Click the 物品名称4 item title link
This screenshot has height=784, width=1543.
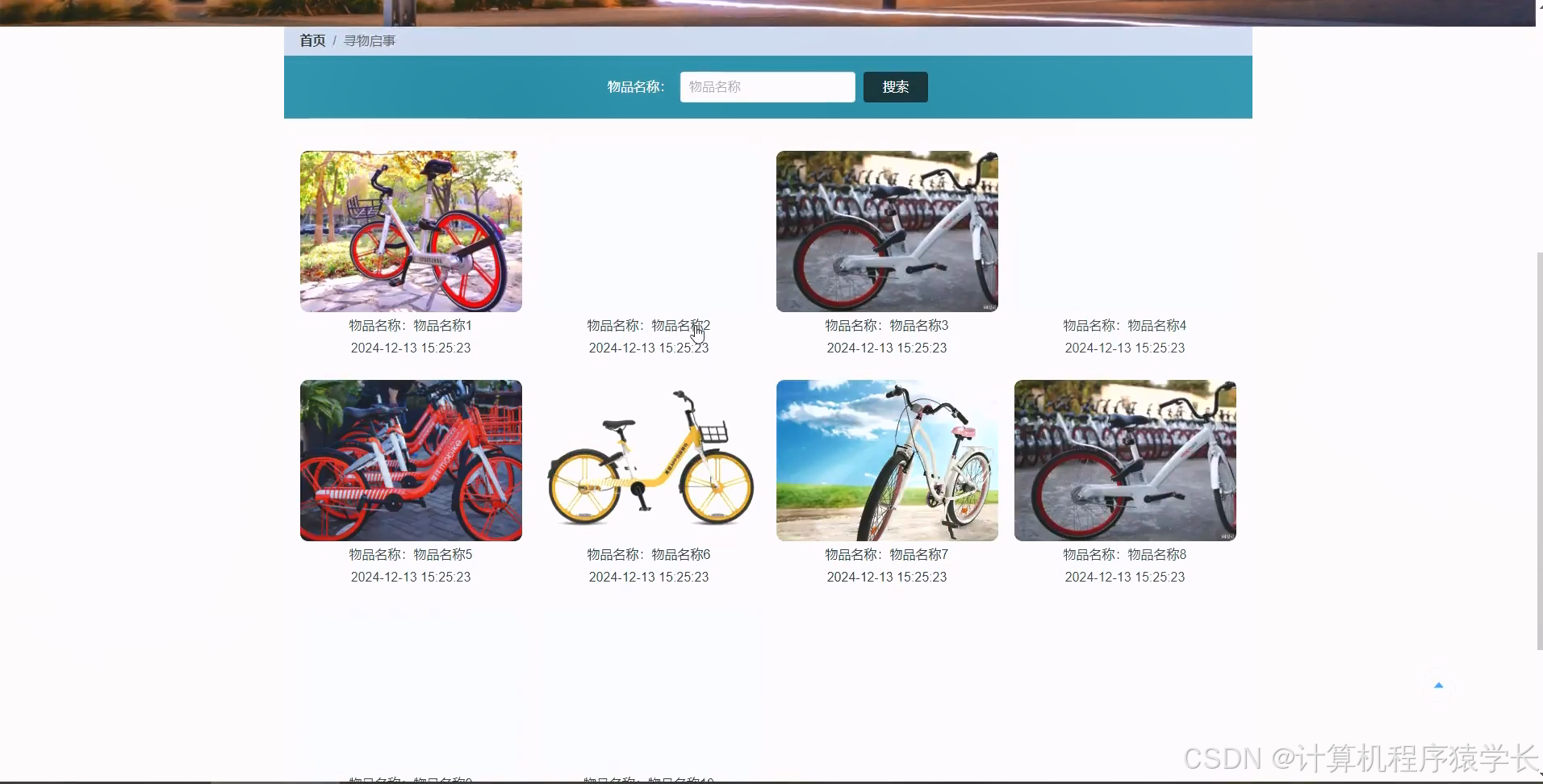pos(1124,325)
